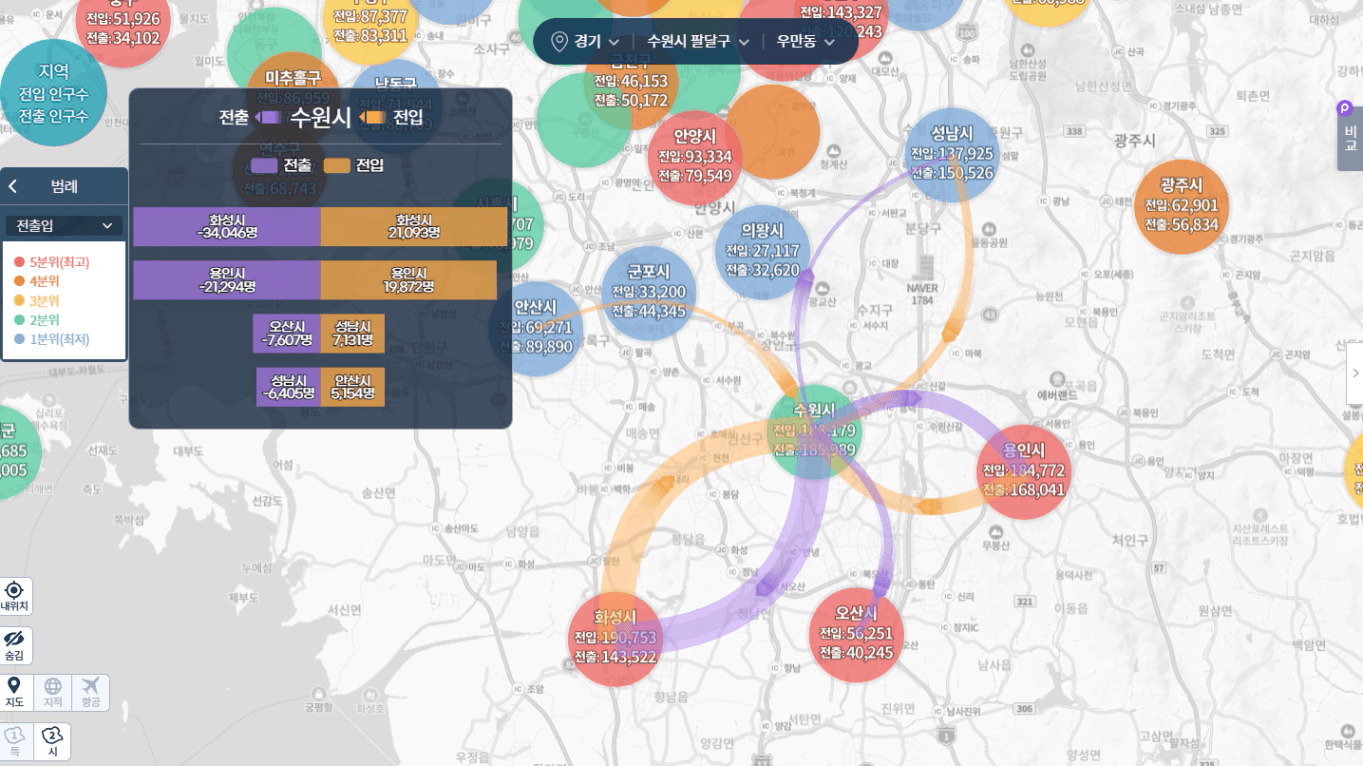Click 오산시 -7,607명 outflow bar
This screenshot has height=766, width=1363.
(287, 334)
